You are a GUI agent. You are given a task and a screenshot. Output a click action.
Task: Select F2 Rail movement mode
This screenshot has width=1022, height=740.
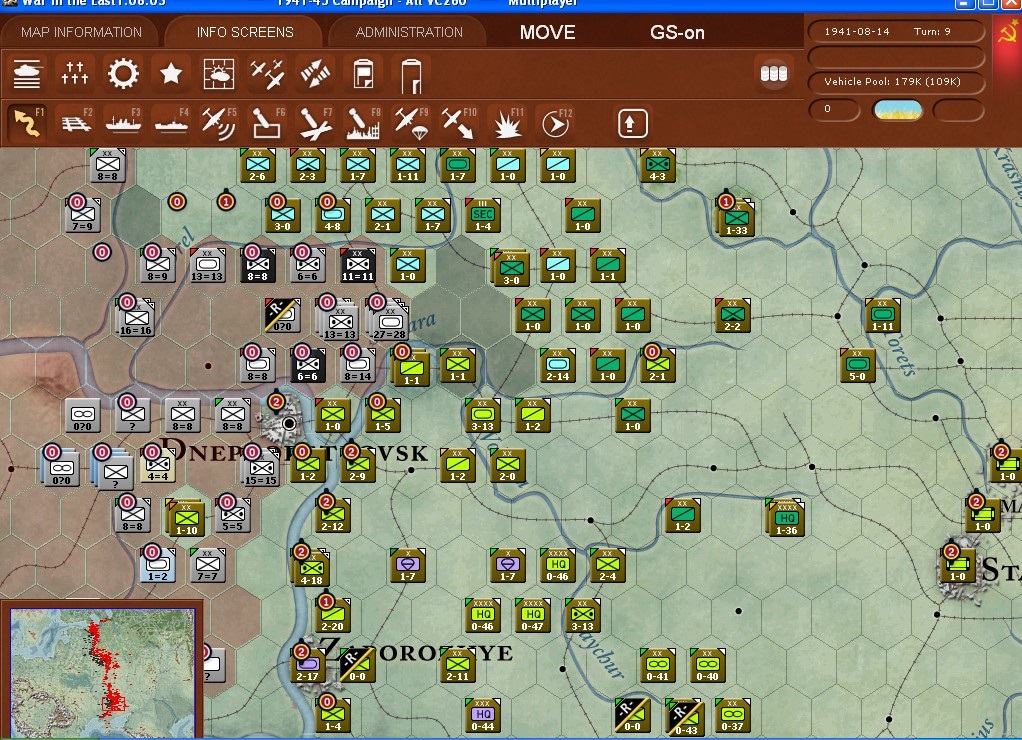[76, 123]
